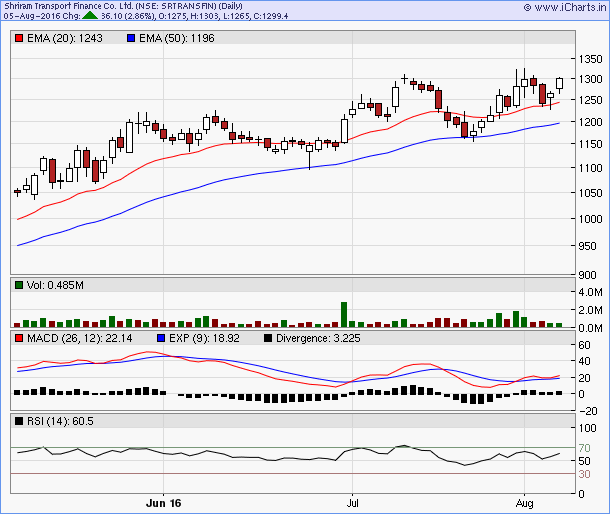Click the blue EMA (50) legend swatch
The image size is (610, 514).
click(x=131, y=38)
